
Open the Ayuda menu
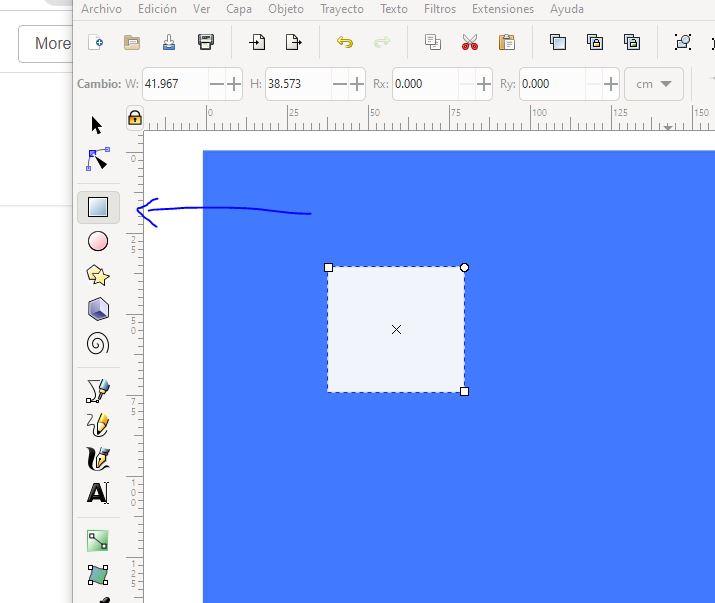(567, 9)
